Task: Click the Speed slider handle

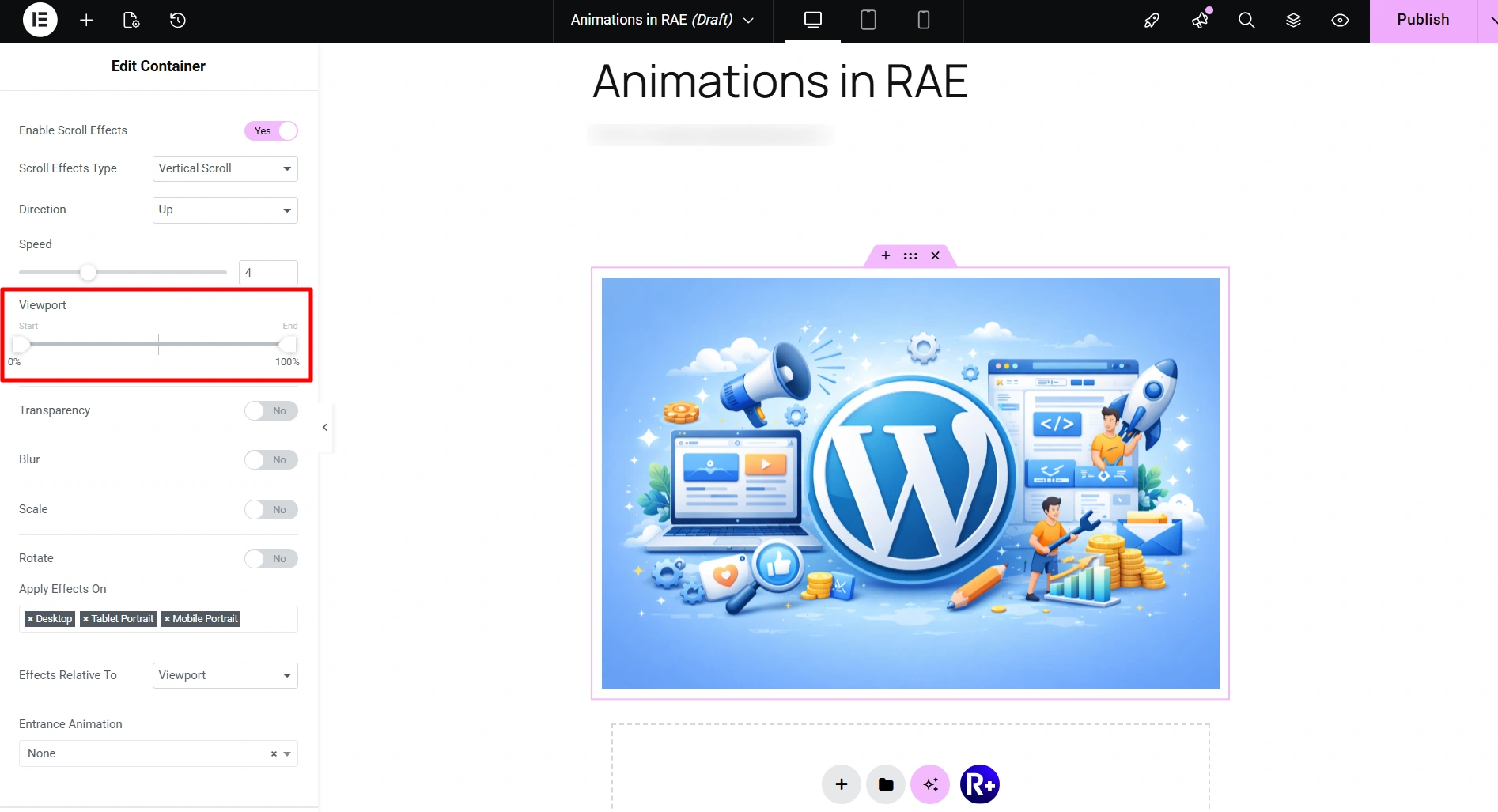Action: click(x=88, y=272)
